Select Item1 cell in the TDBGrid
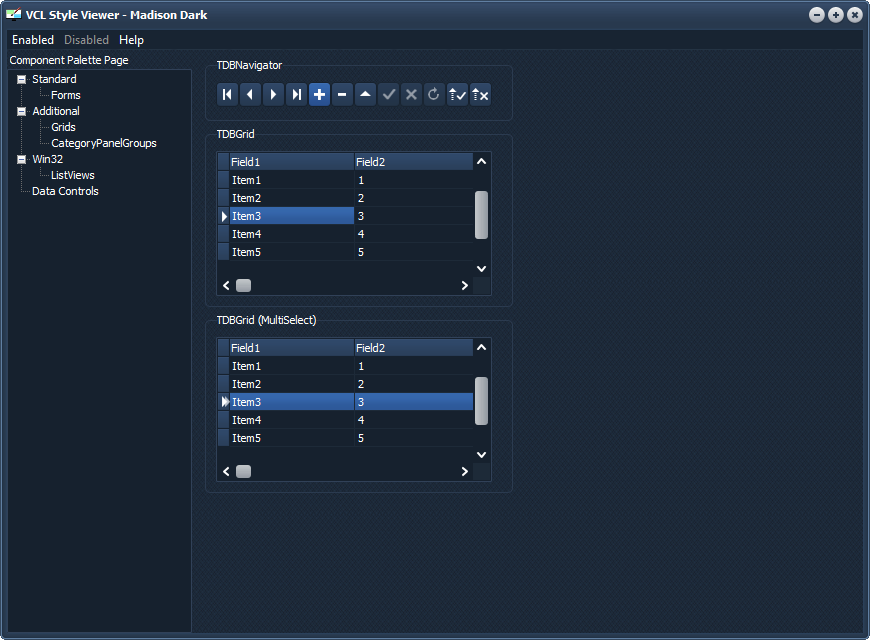Viewport: 870px width, 640px height. (x=292, y=180)
